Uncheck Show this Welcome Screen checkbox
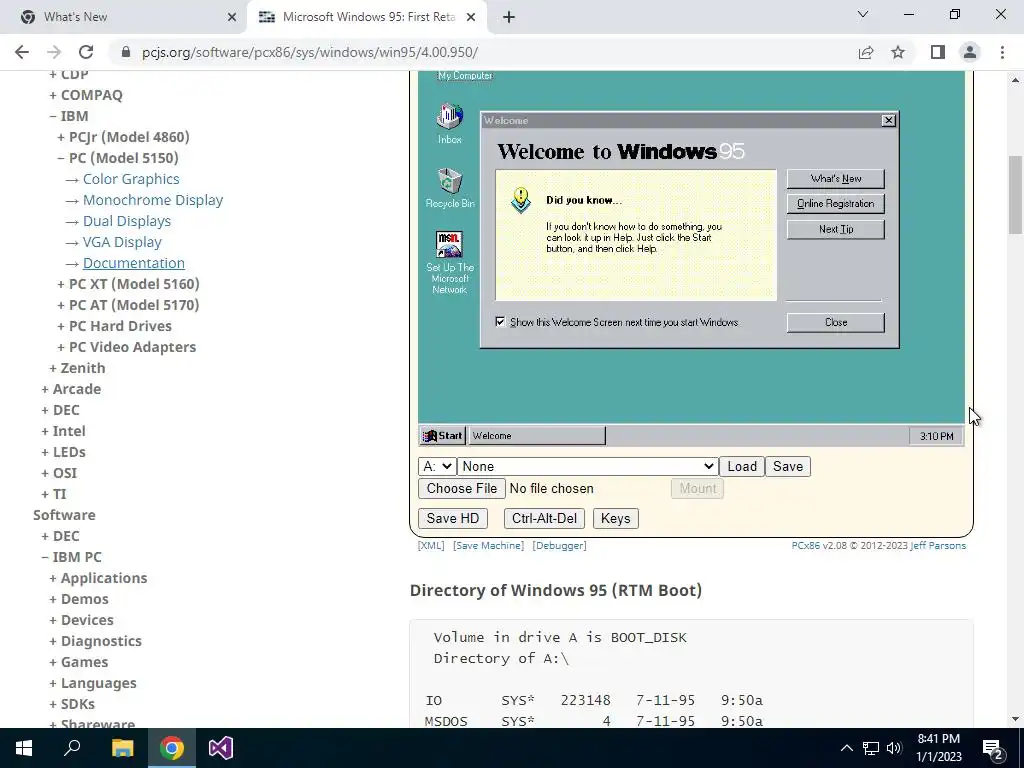Image resolution: width=1024 pixels, height=768 pixels. pyautogui.click(x=500, y=322)
